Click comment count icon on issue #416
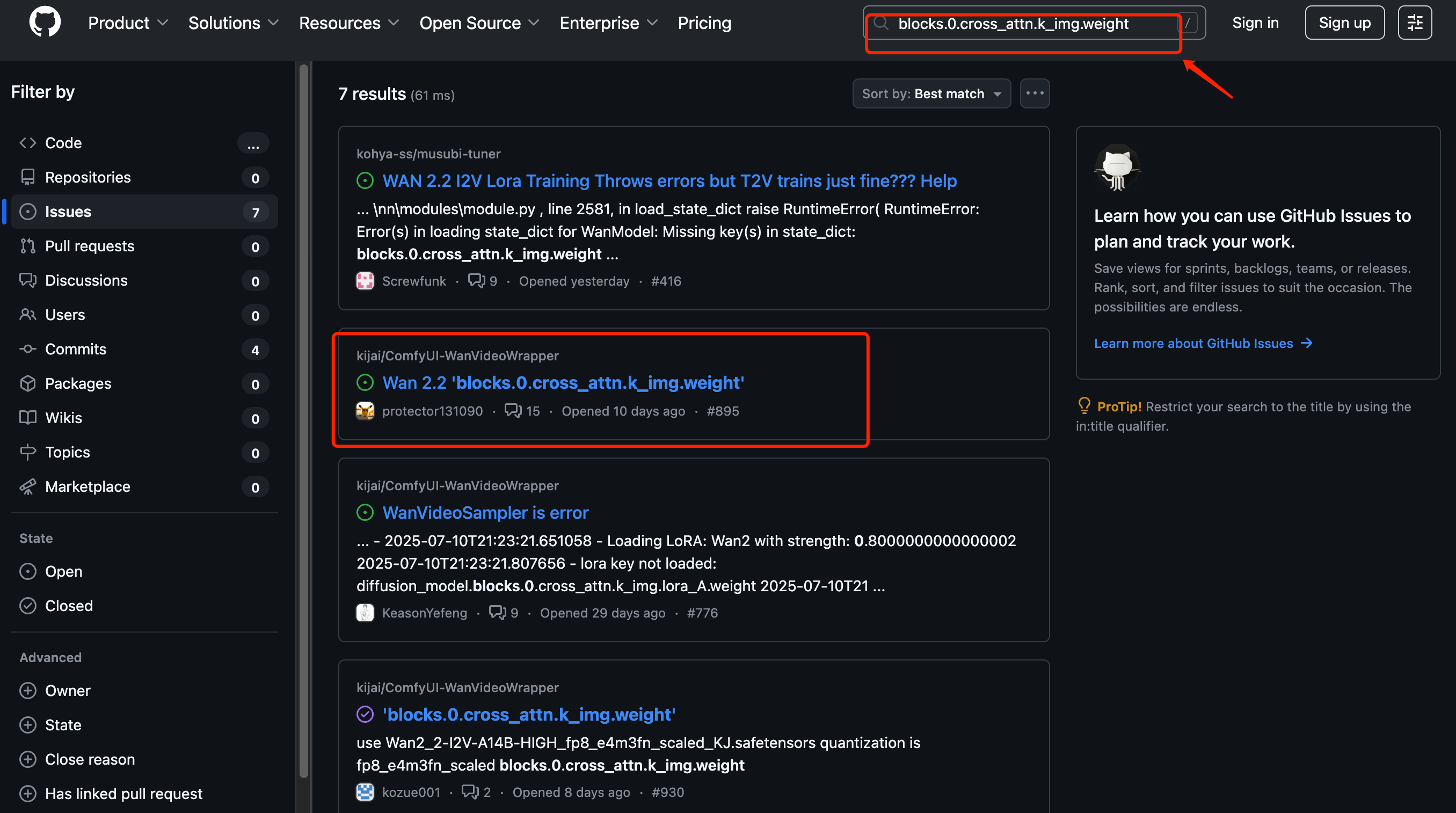 (x=477, y=280)
